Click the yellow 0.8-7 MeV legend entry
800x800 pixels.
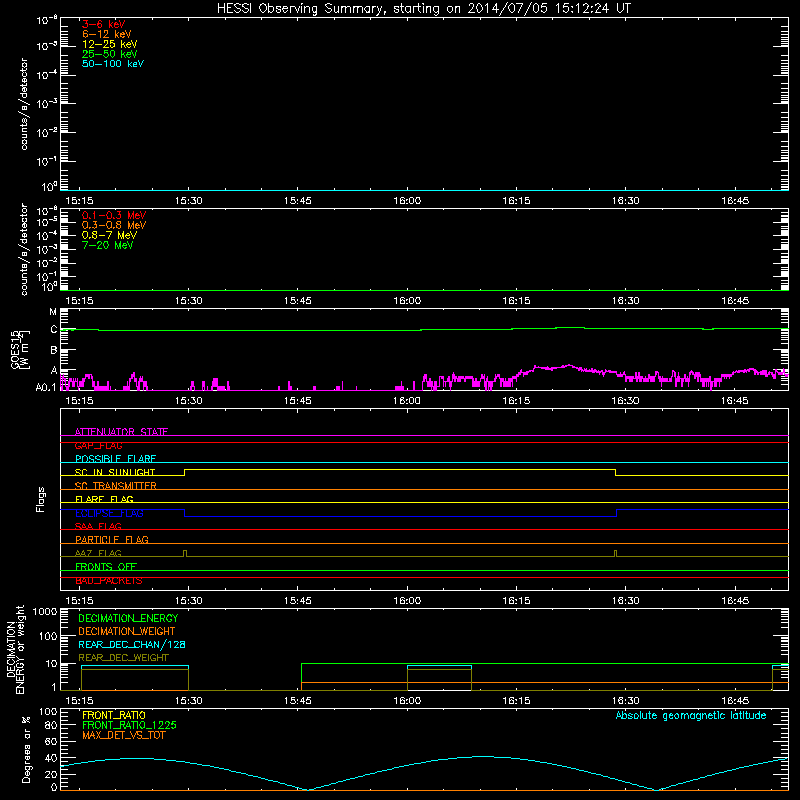[x=109, y=235]
